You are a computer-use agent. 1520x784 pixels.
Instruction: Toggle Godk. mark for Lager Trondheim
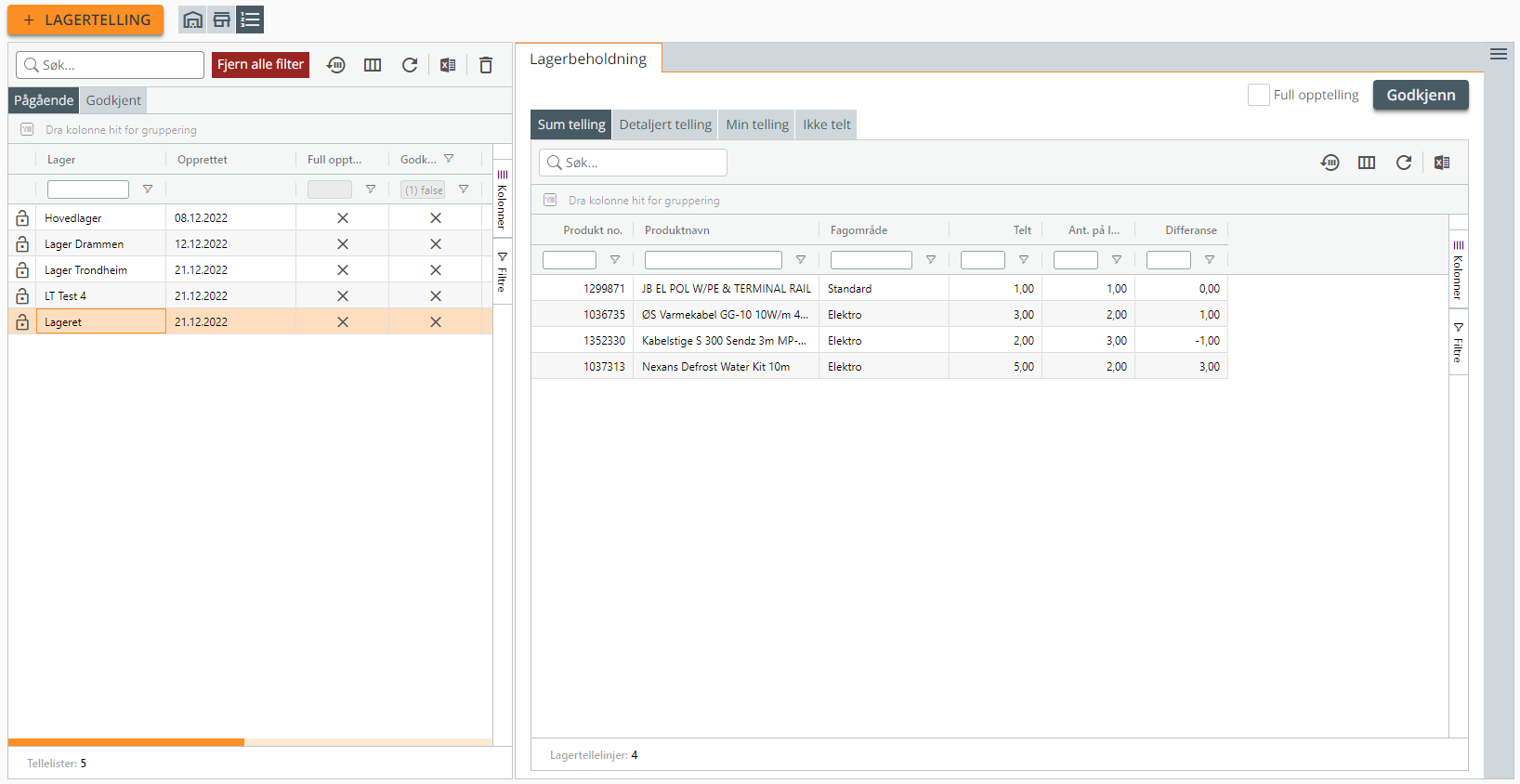click(436, 269)
